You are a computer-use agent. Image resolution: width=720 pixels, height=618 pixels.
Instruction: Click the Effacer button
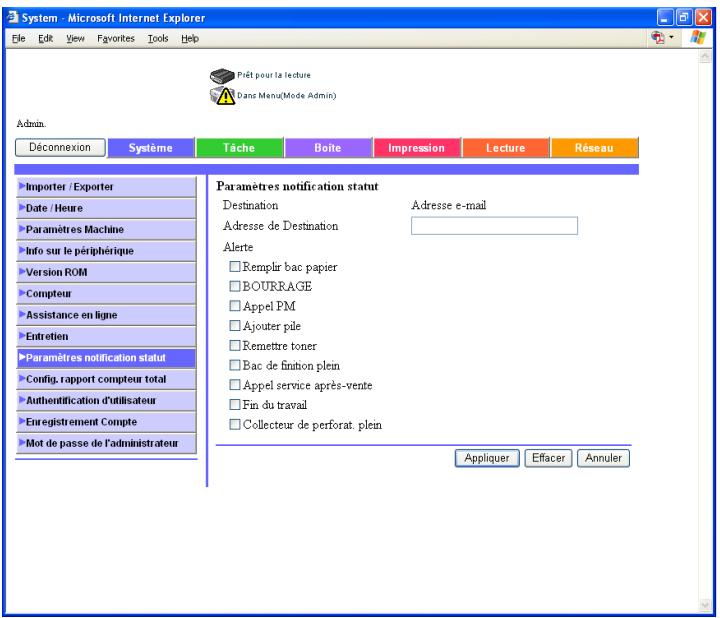pos(548,458)
